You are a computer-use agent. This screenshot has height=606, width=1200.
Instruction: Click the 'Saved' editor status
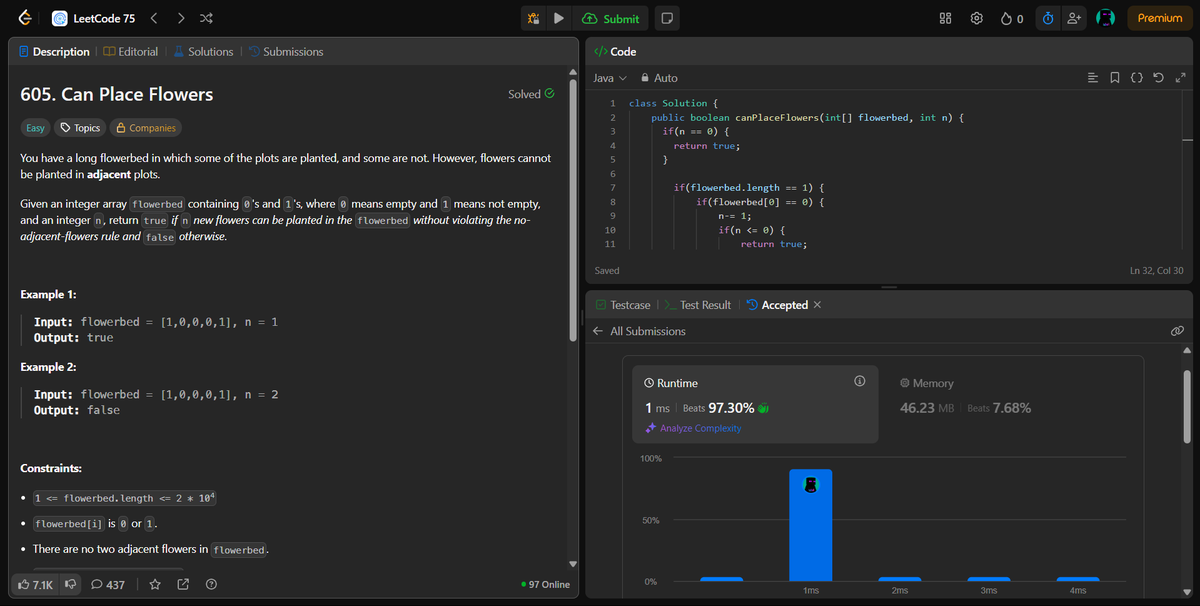click(607, 271)
